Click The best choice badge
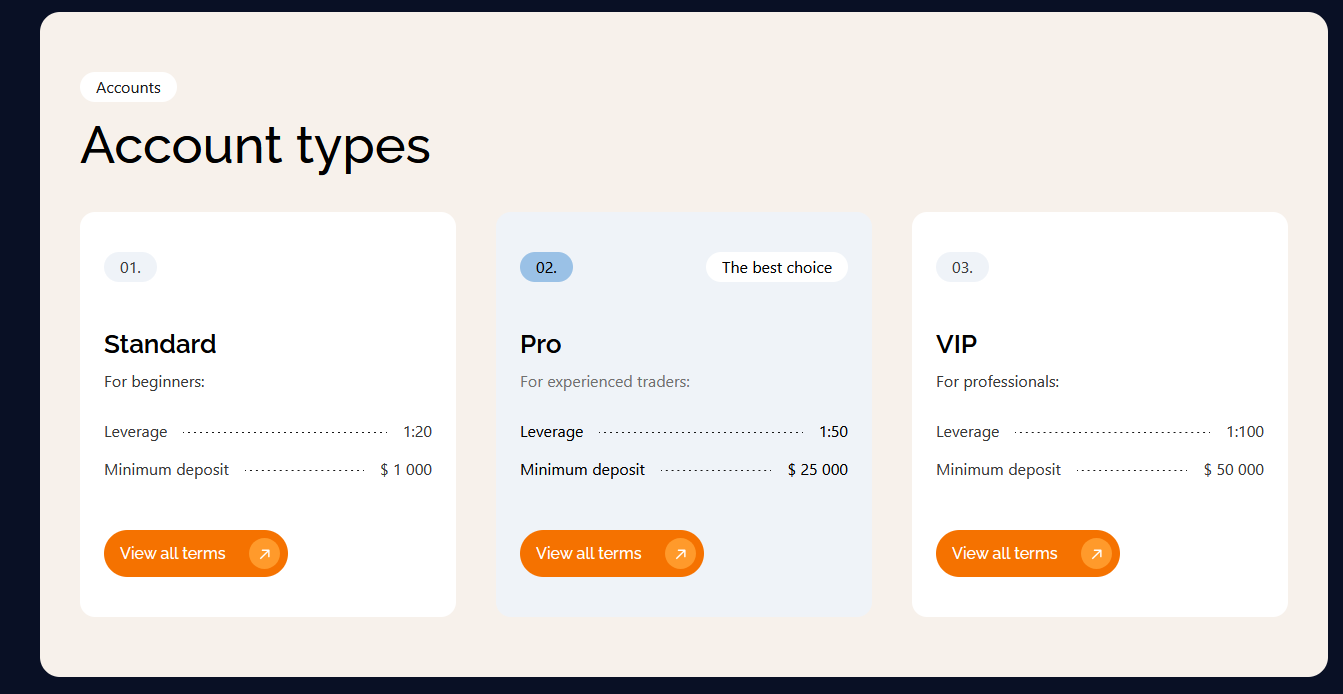 point(777,267)
